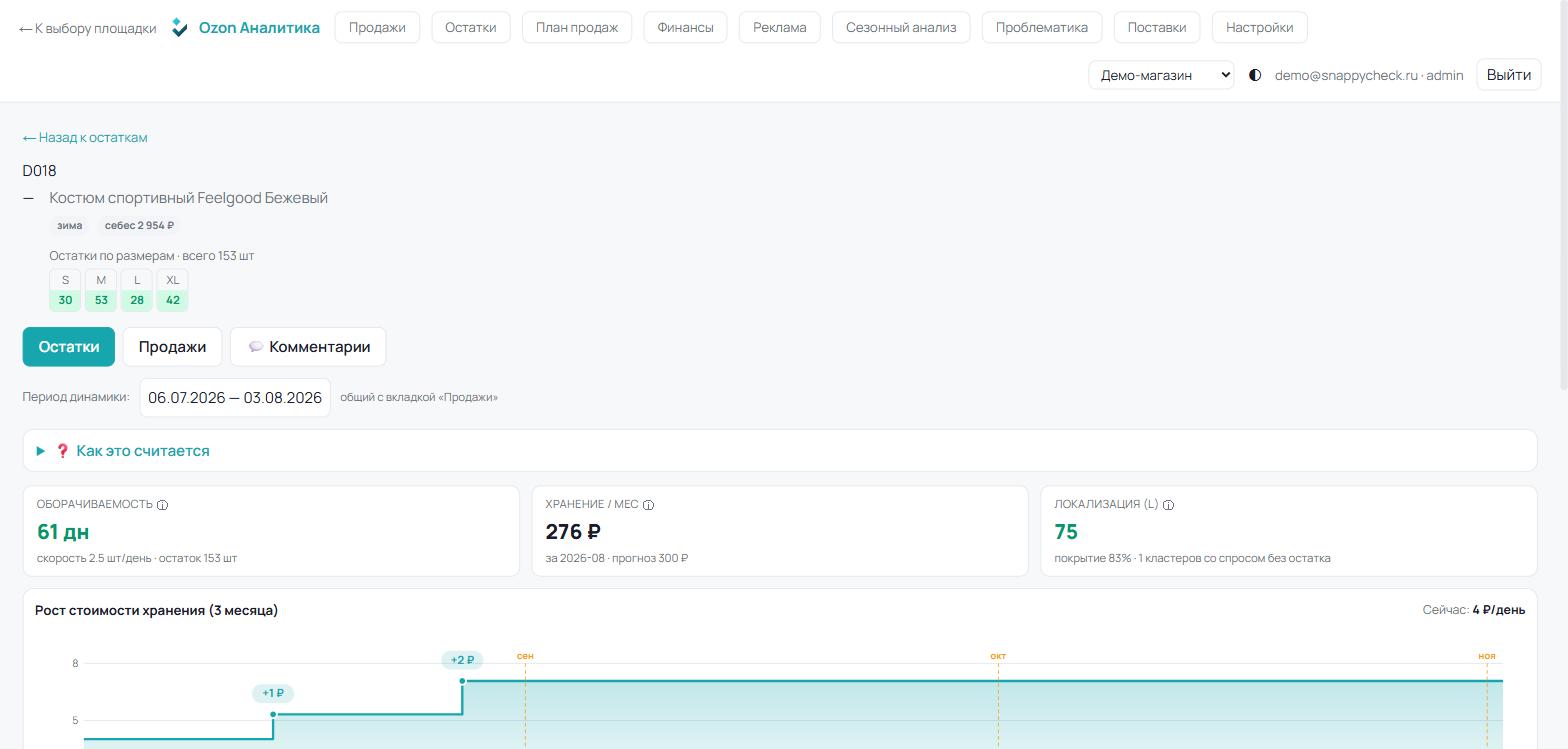The width and height of the screenshot is (1568, 749).
Task: Switch to the Продажи product tab
Action: (172, 347)
